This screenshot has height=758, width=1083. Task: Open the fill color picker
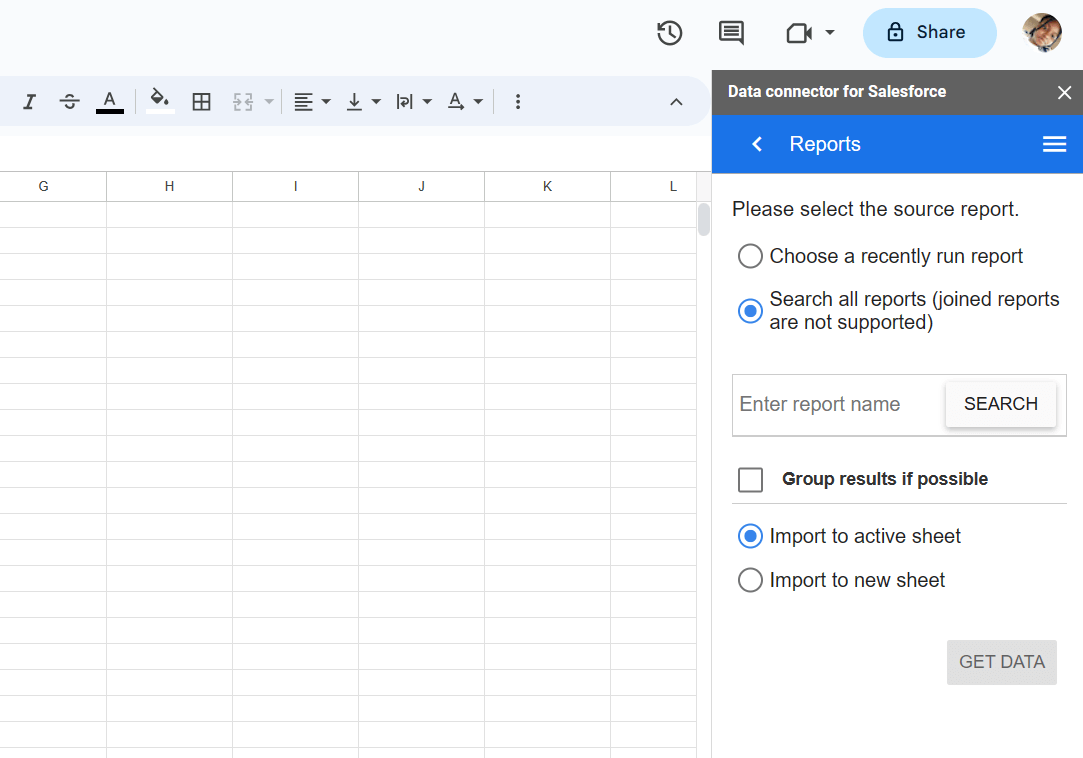(160, 101)
